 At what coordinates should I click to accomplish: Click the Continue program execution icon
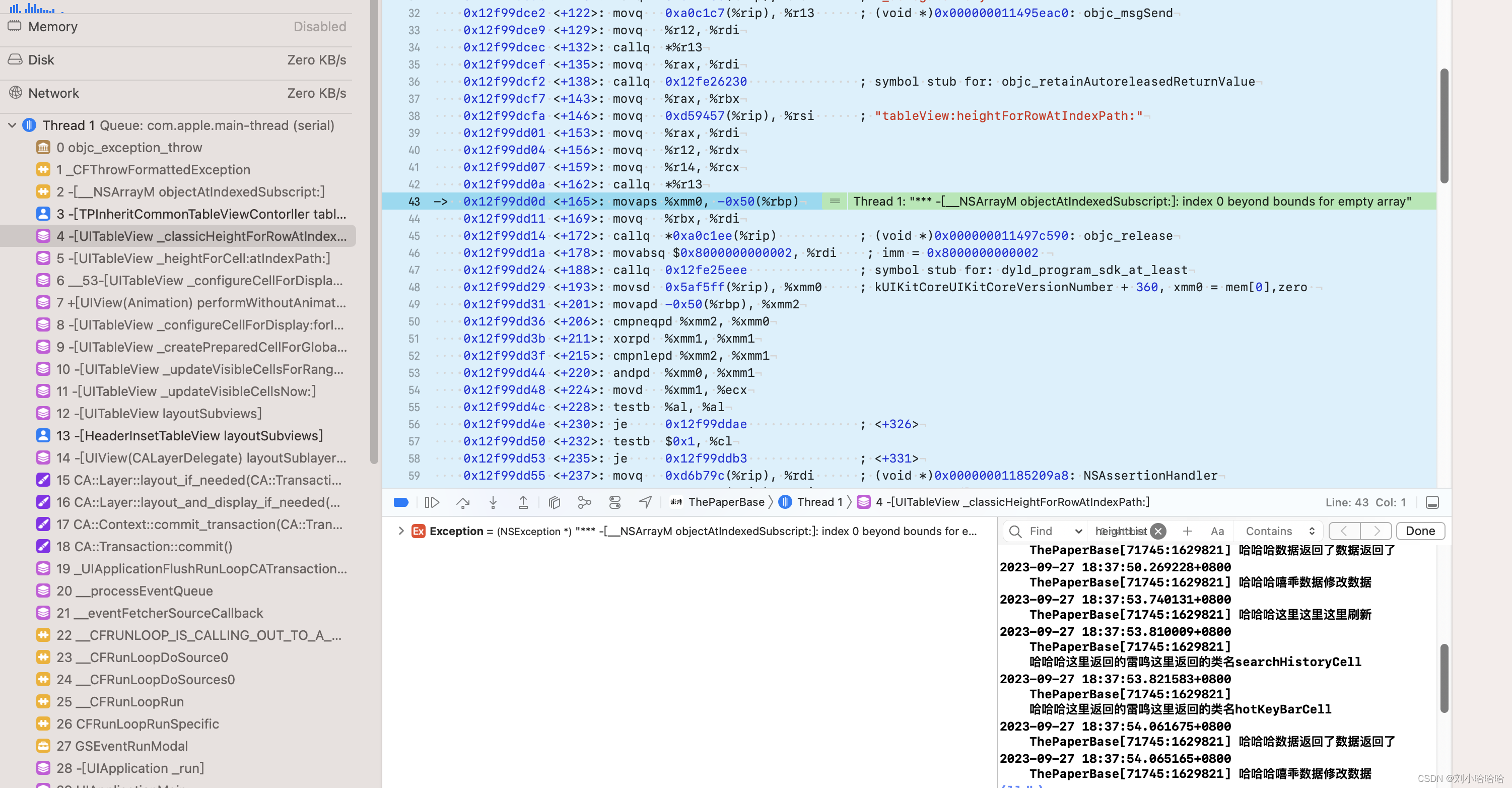tap(432, 502)
